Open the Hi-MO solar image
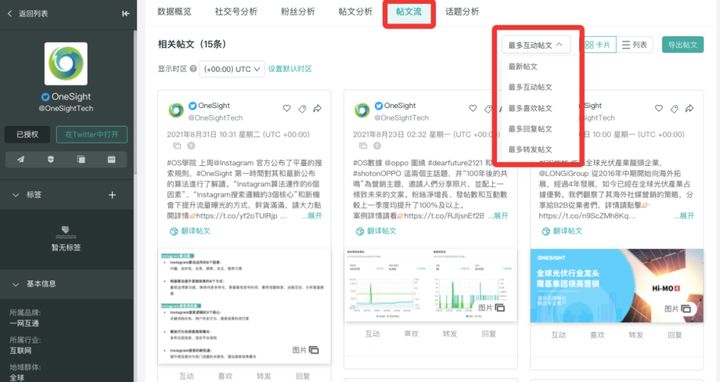Image resolution: width=720 pixels, height=382 pixels. (x=617, y=285)
